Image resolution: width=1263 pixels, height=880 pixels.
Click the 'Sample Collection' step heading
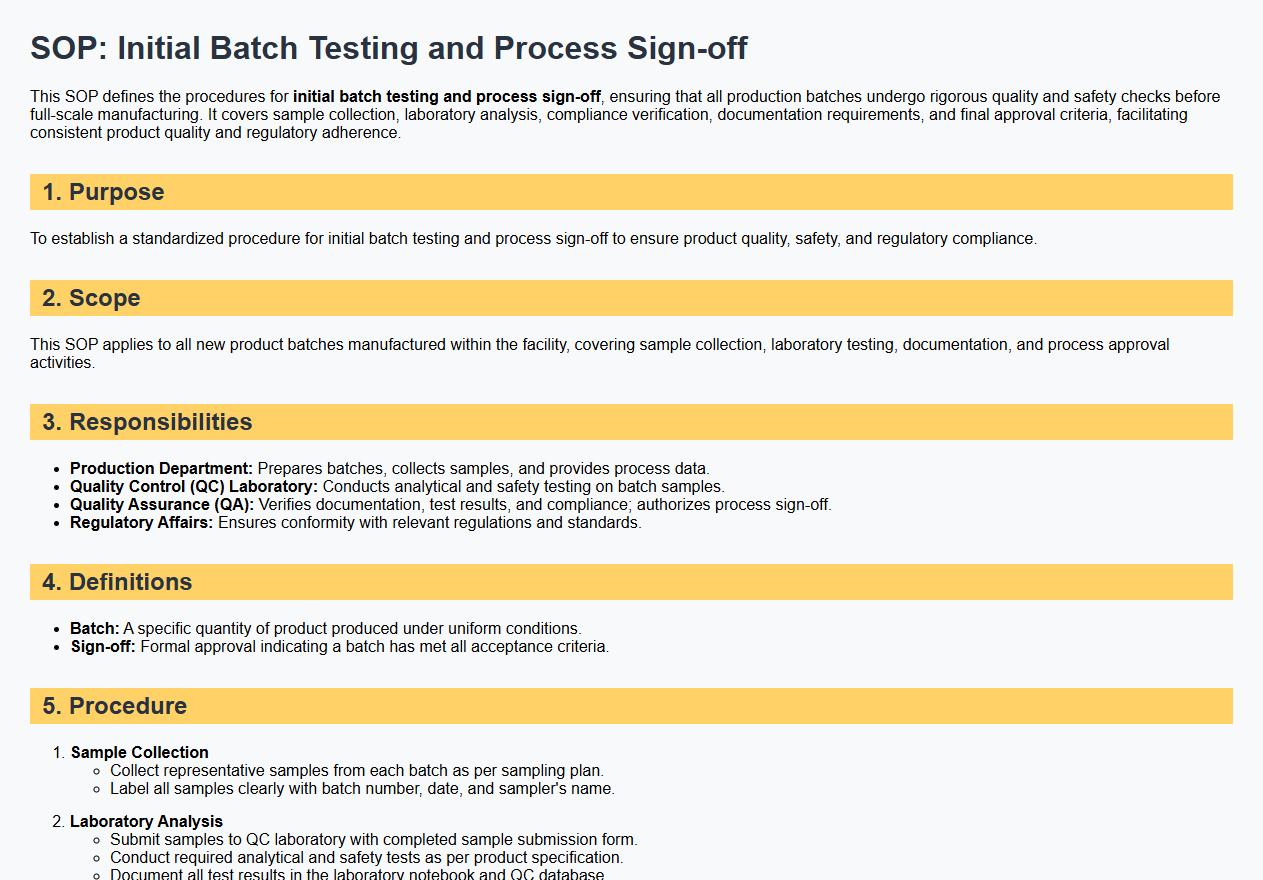click(140, 752)
